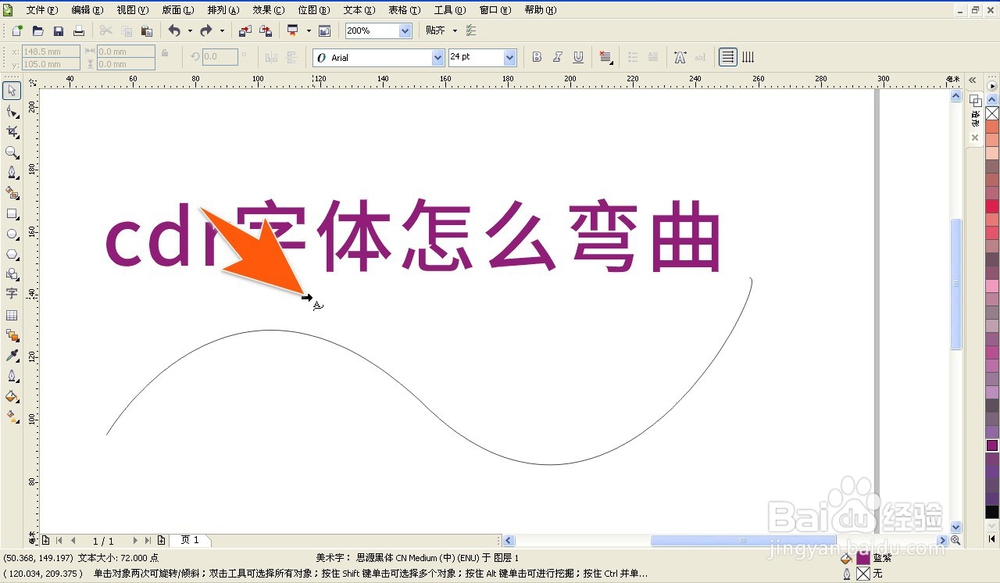Open the zoom level 200% dropdown

(x=404, y=31)
